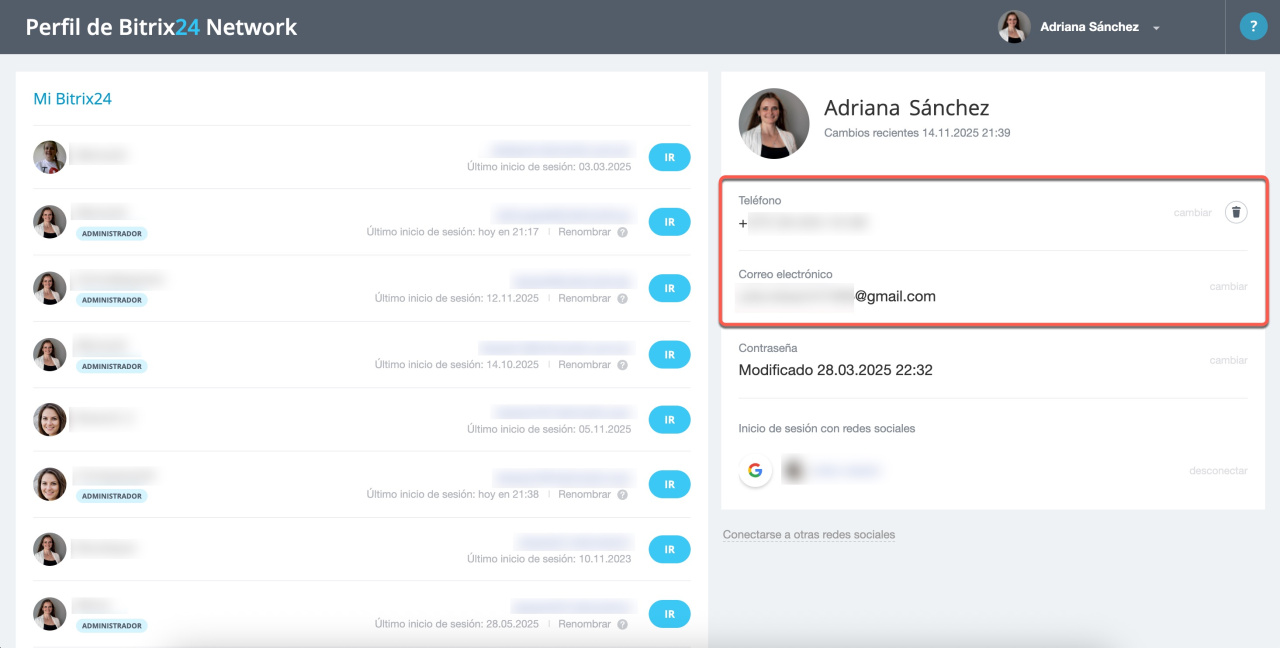Click 'cambiar' for the Contraseña field

click(x=1228, y=360)
